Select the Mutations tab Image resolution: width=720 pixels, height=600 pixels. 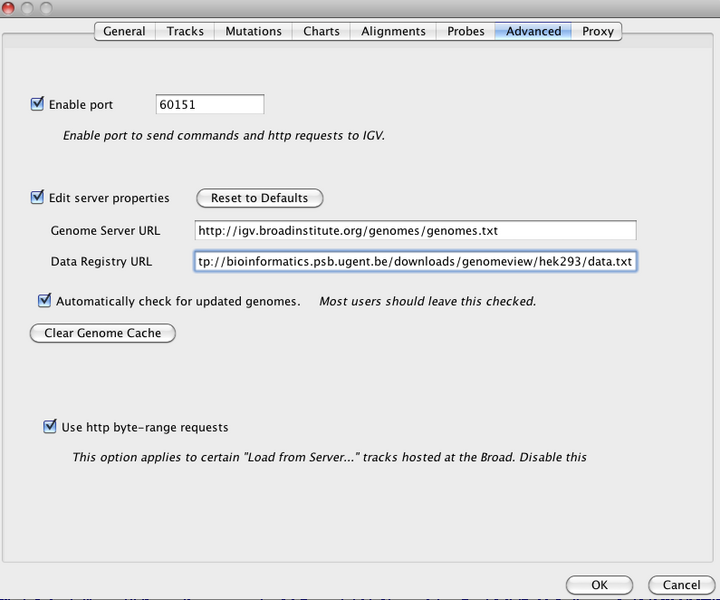[253, 31]
